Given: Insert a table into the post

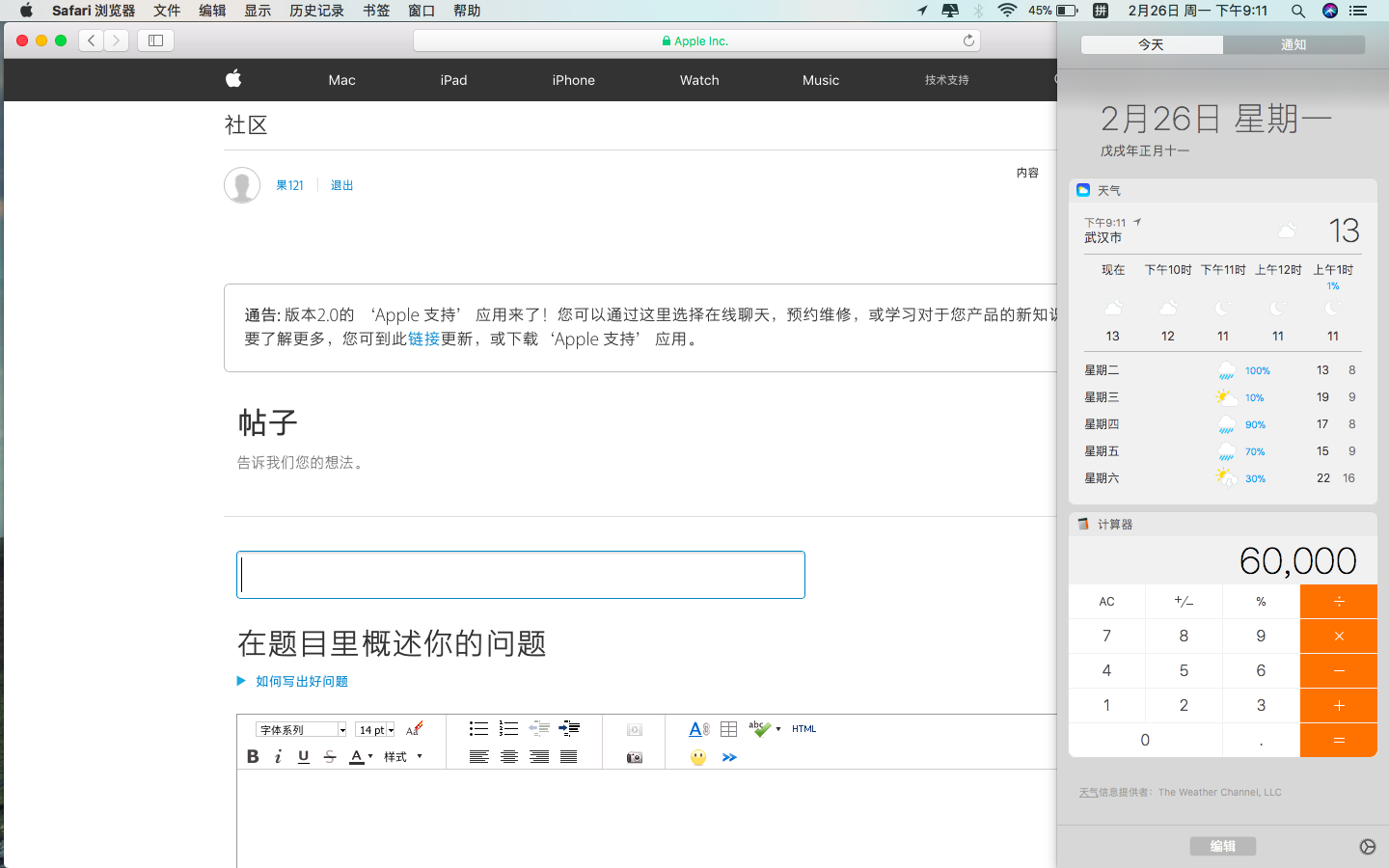Looking at the screenshot, I should pos(729,729).
